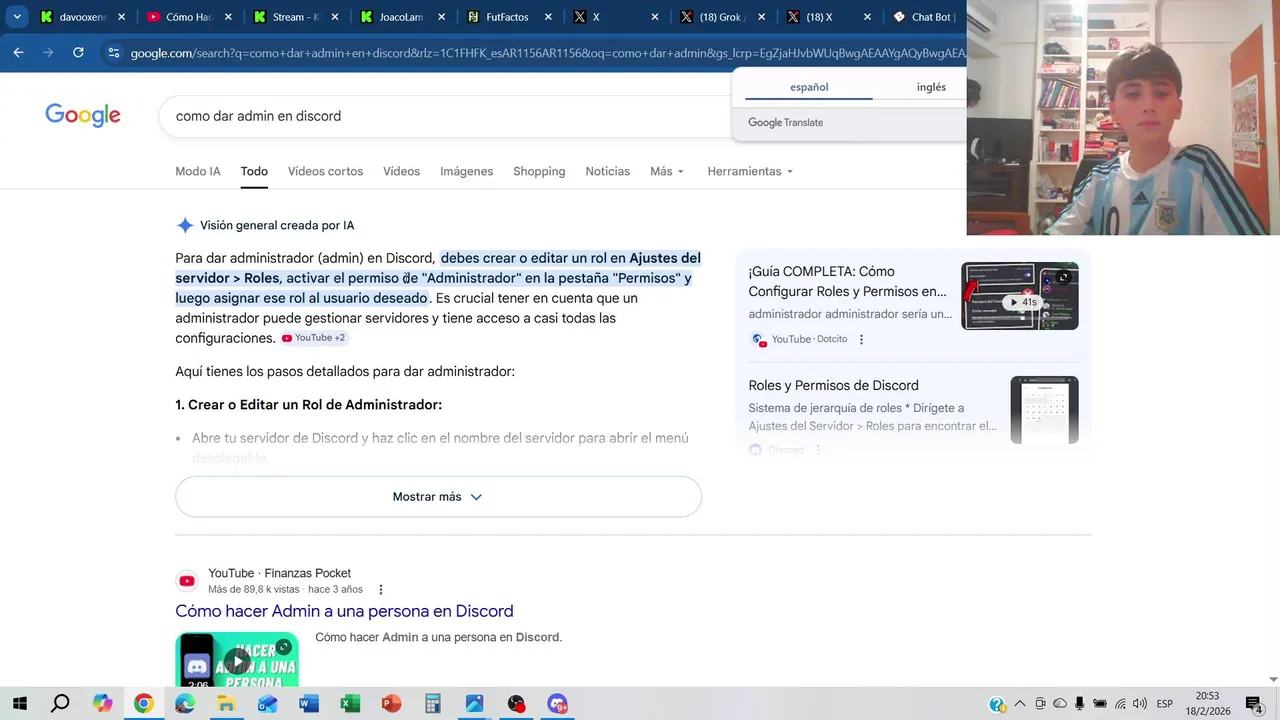Open the Vídeos cortos tab

[x=325, y=171]
